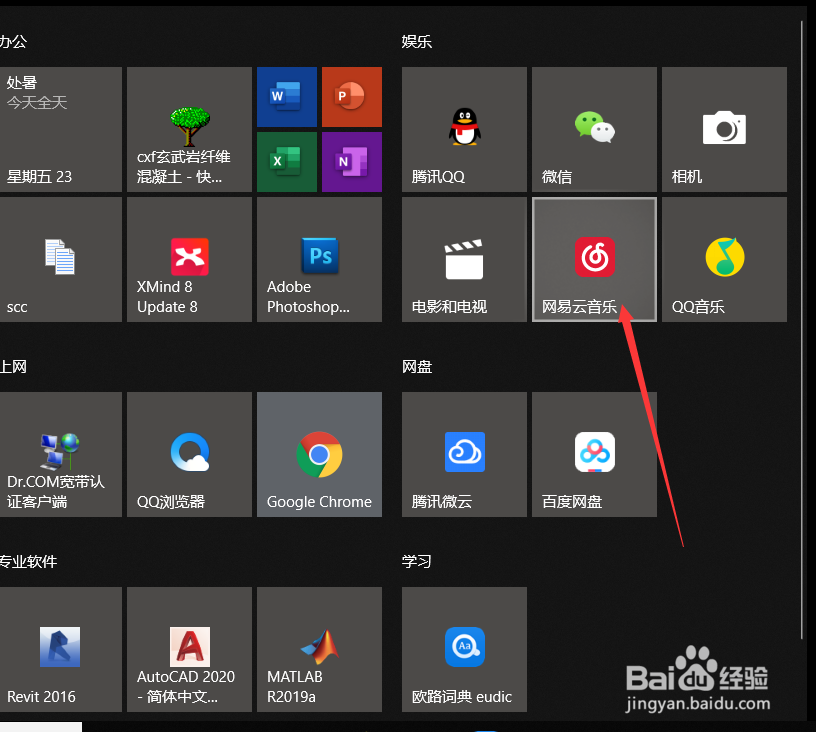This screenshot has height=732, width=816.
Task: Open 电影和电视 tile
Action: pyautogui.click(x=464, y=260)
